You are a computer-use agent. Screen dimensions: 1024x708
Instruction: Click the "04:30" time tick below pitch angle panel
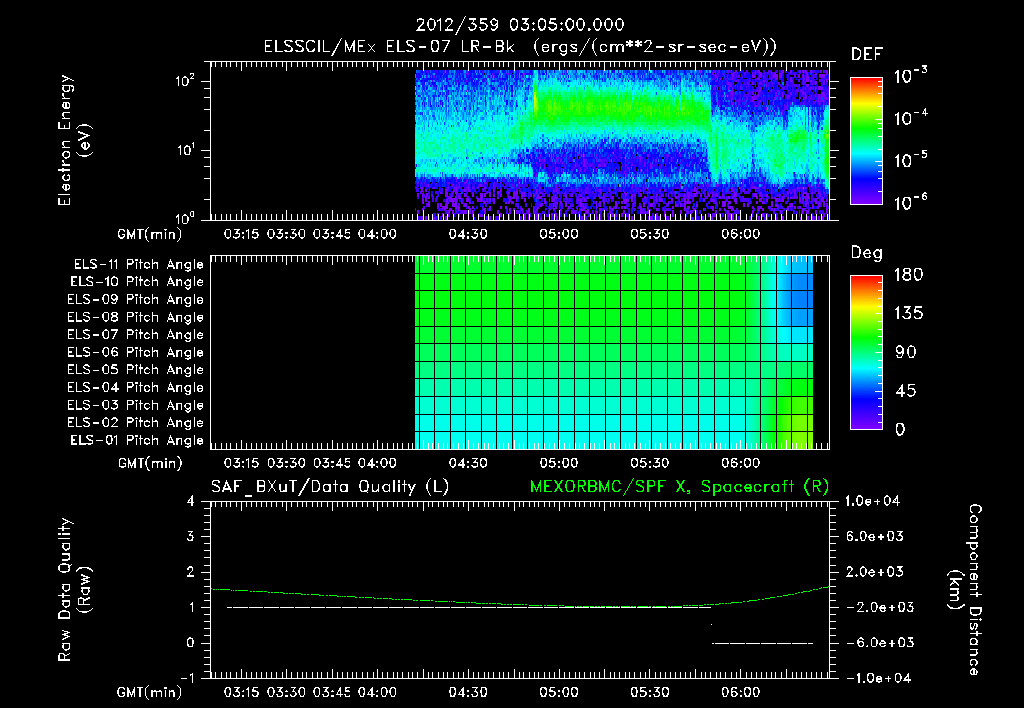[468, 463]
